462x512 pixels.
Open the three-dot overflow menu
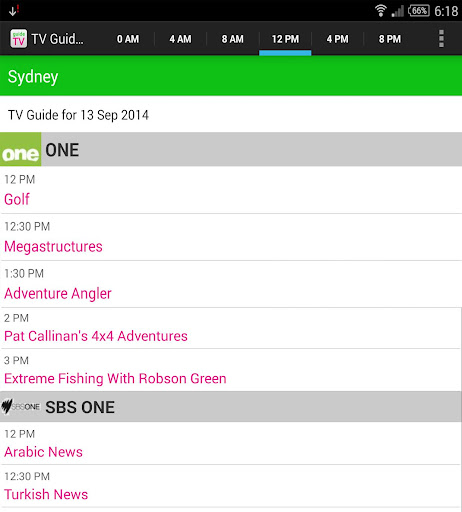coord(441,39)
